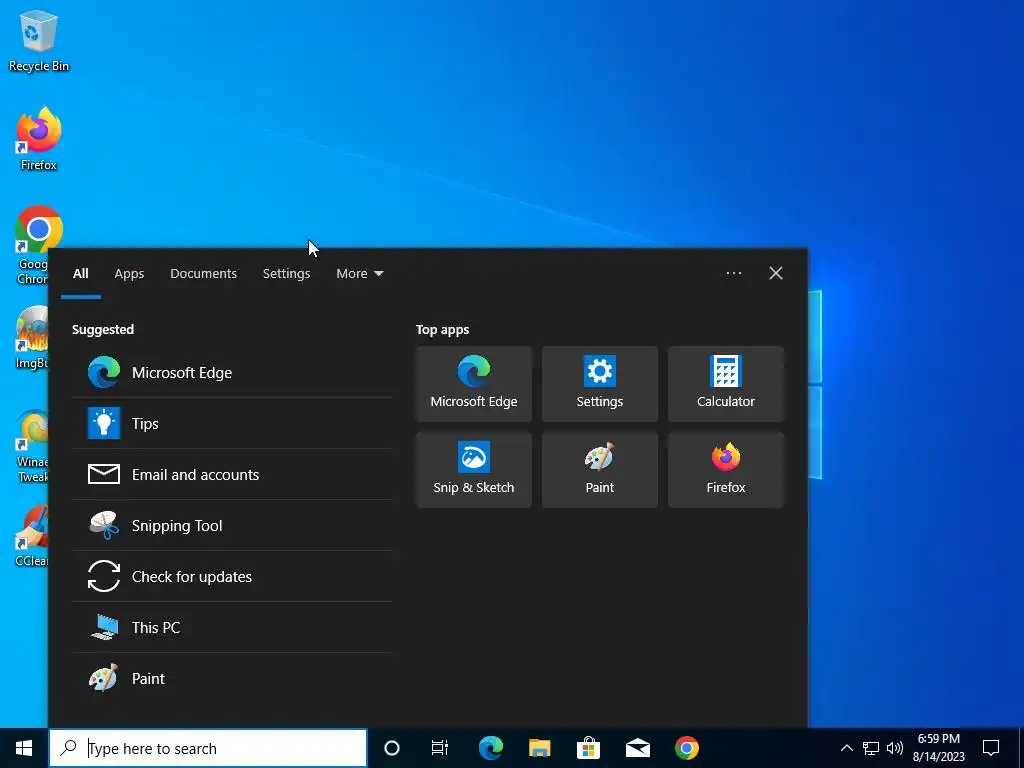Viewport: 1024px width, 768px height.
Task: Switch to the Apps search tab
Action: pos(129,273)
